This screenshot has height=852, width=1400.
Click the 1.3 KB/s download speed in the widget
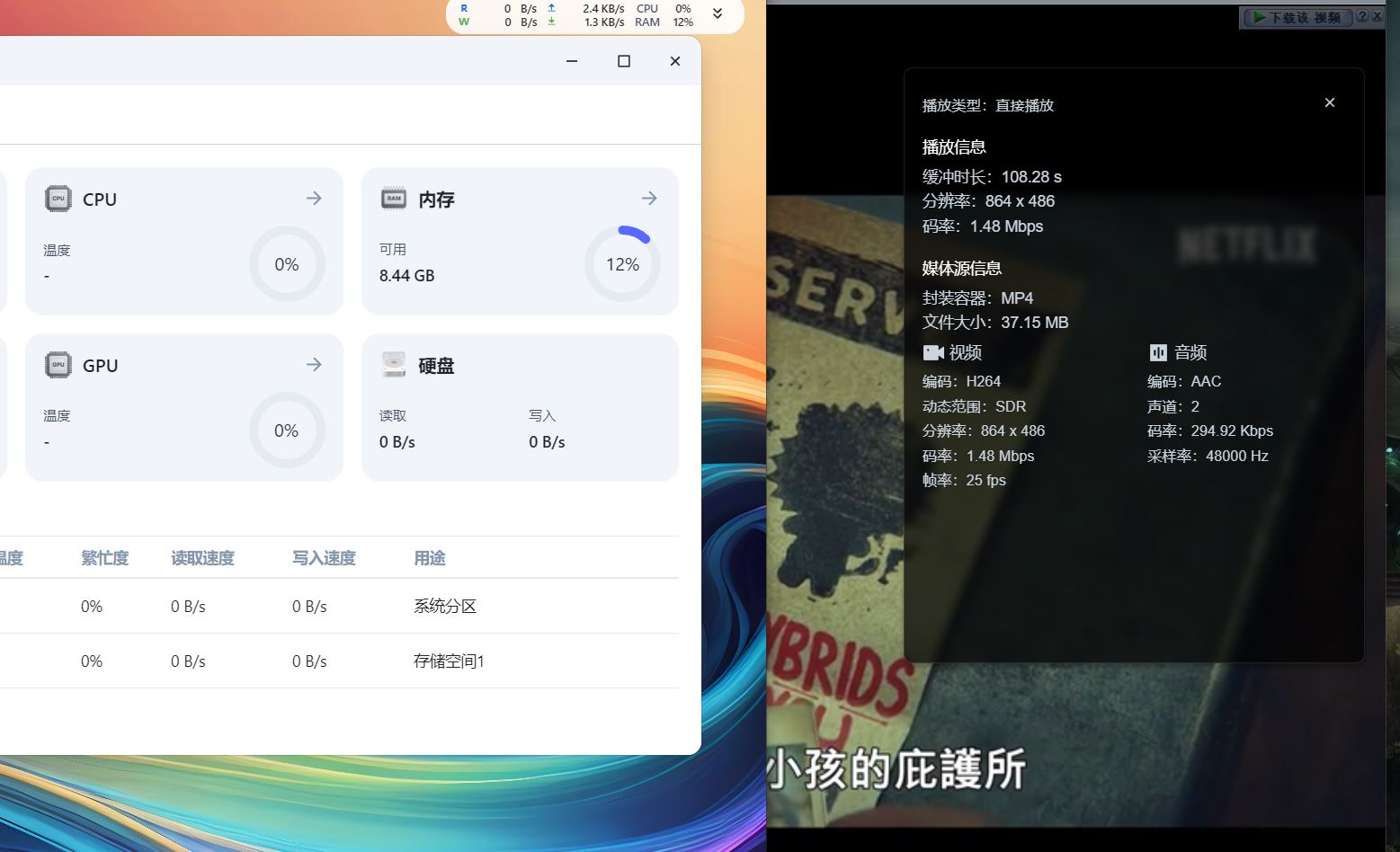(603, 22)
